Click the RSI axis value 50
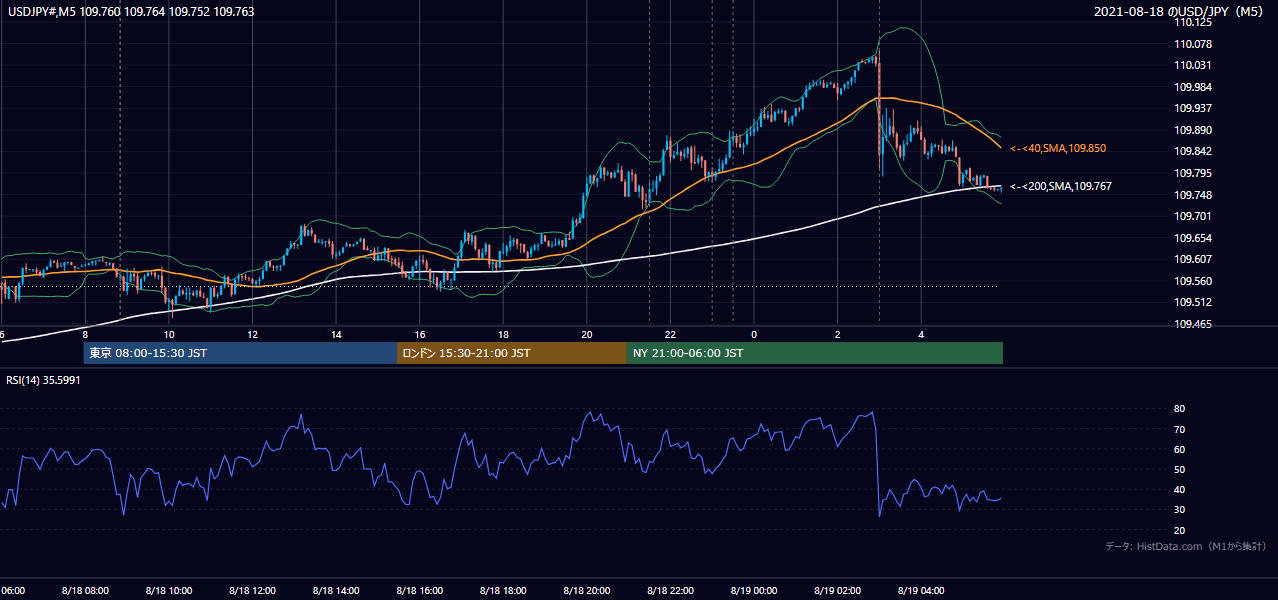1278x600 pixels. tap(1179, 470)
